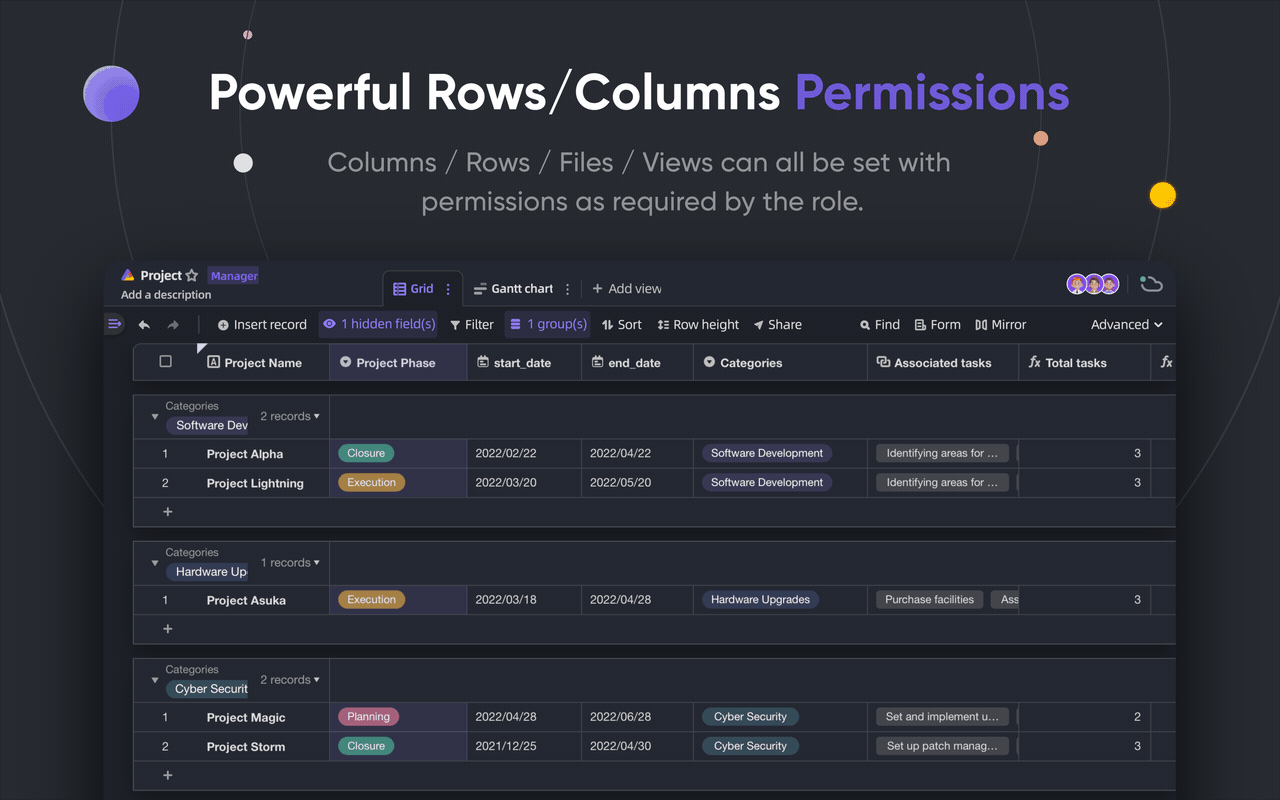Click the cloud sync icon
This screenshot has width=1280, height=800.
click(x=1151, y=284)
